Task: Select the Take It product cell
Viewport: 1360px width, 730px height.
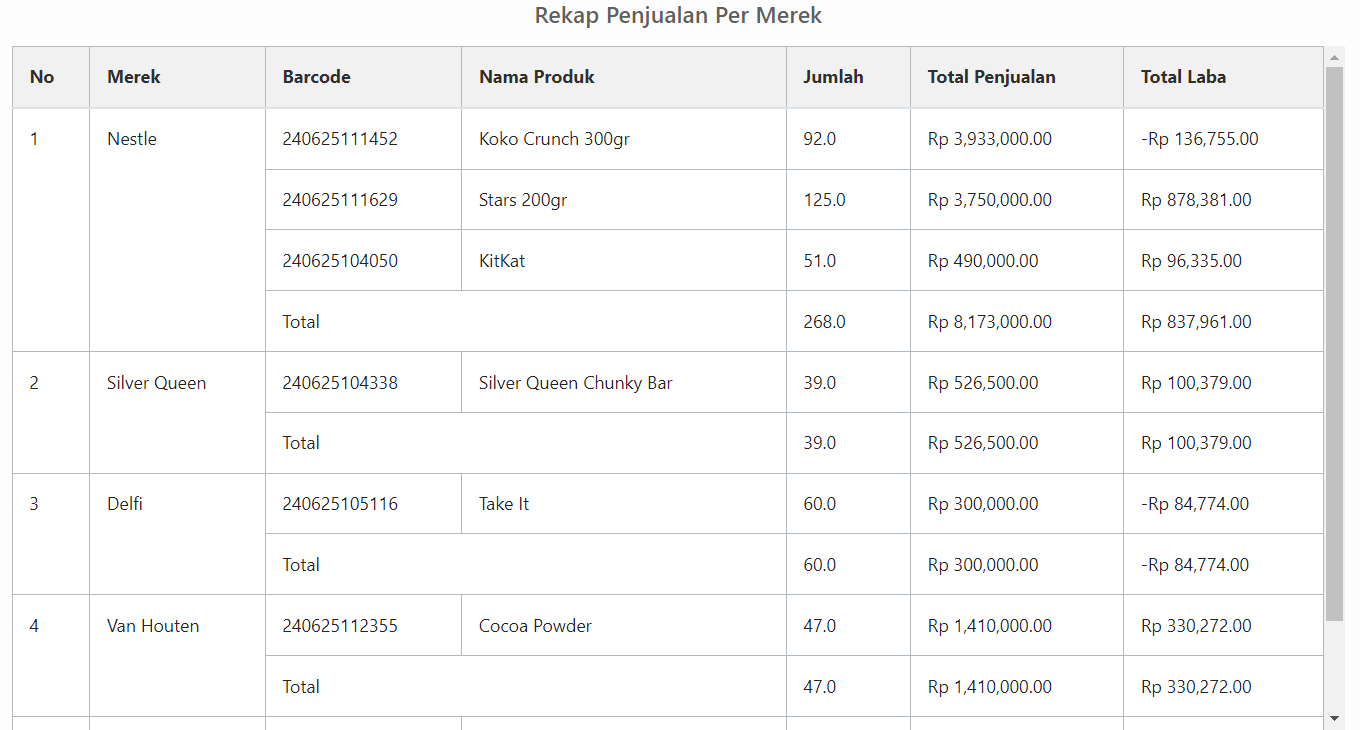Action: [504, 504]
